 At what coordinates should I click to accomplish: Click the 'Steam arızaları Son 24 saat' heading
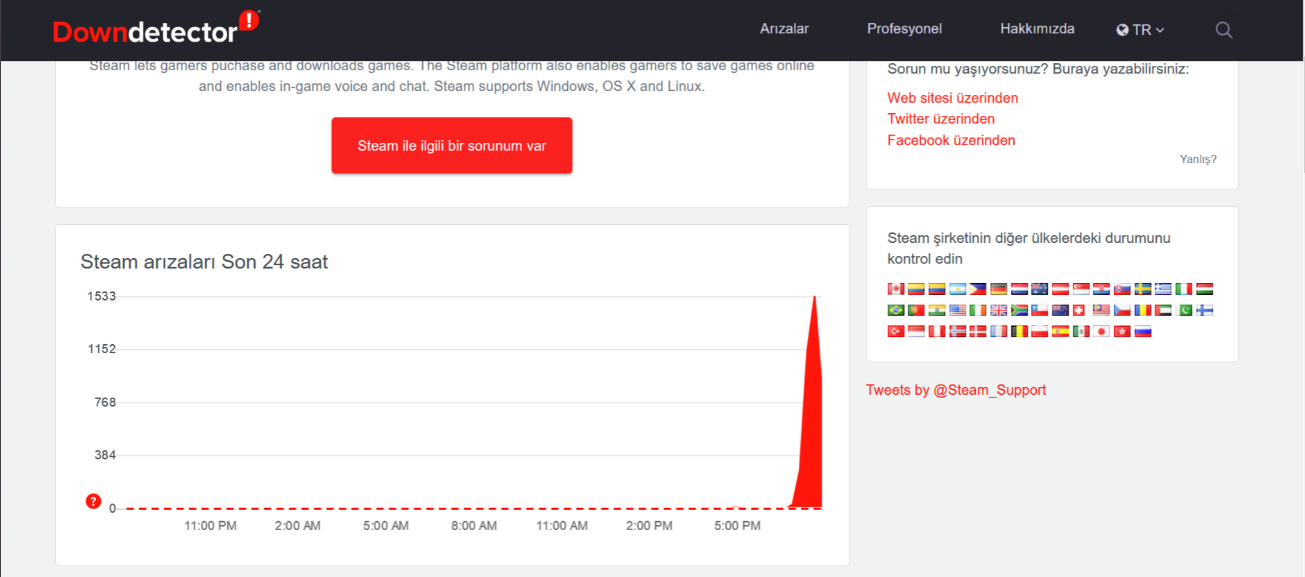point(204,262)
